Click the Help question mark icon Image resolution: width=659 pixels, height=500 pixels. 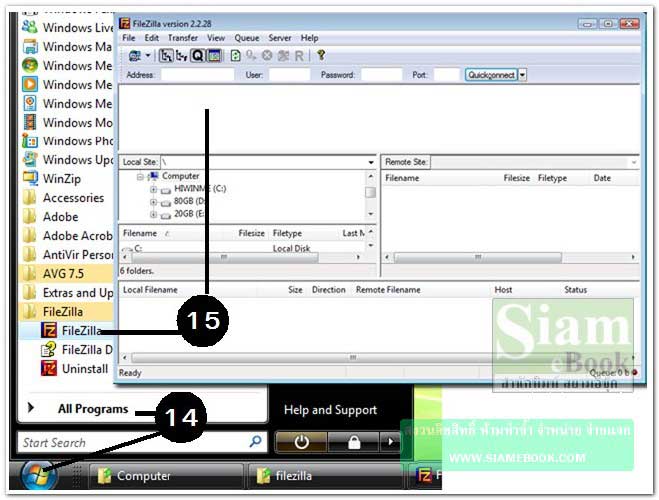[x=321, y=55]
